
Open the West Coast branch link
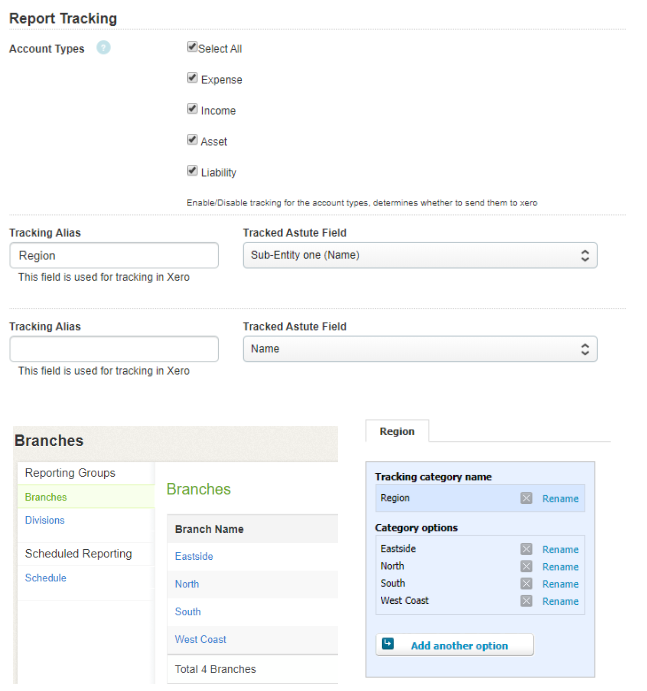pyautogui.click(x=200, y=639)
